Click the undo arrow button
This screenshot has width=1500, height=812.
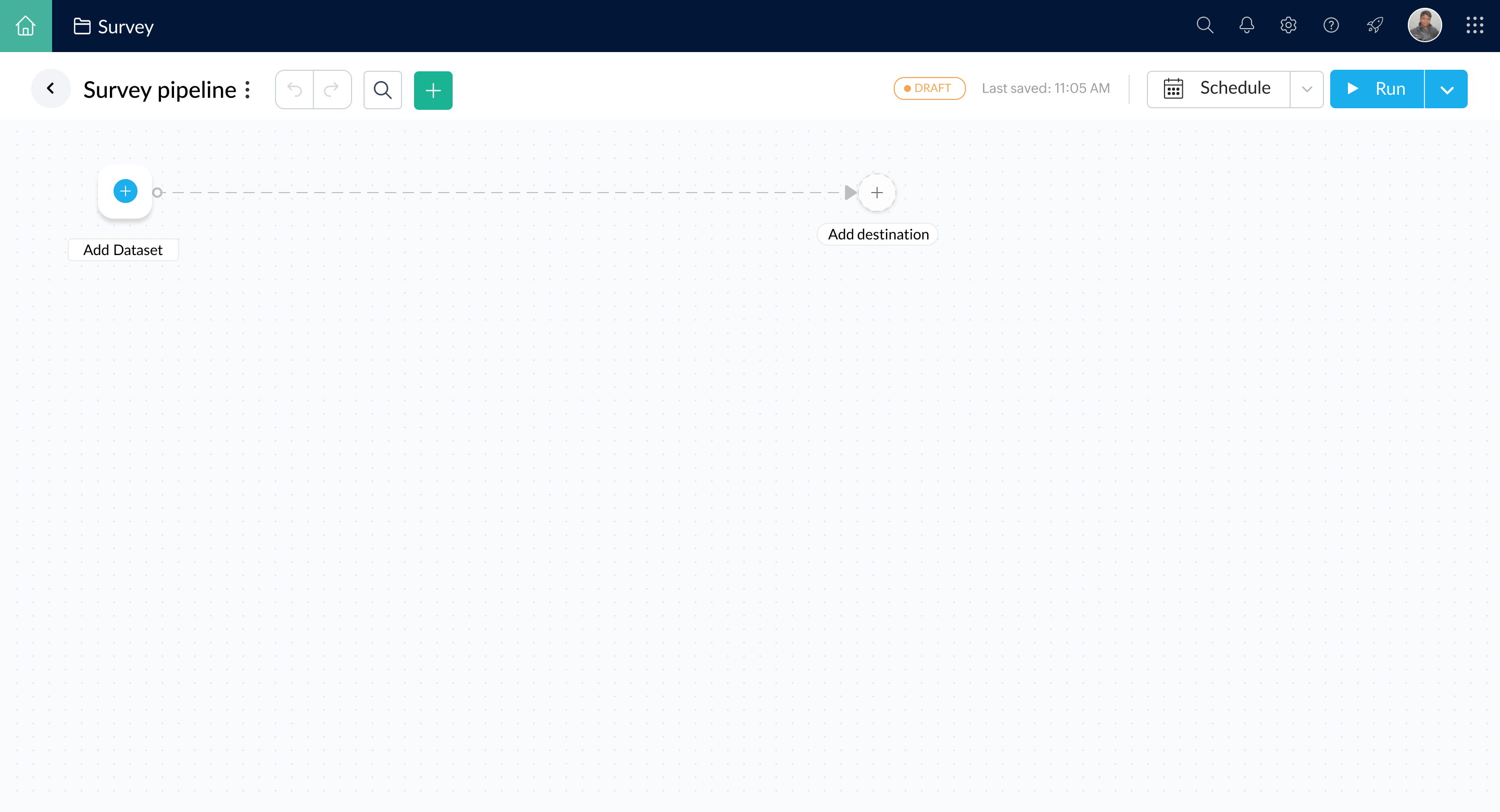coord(295,90)
